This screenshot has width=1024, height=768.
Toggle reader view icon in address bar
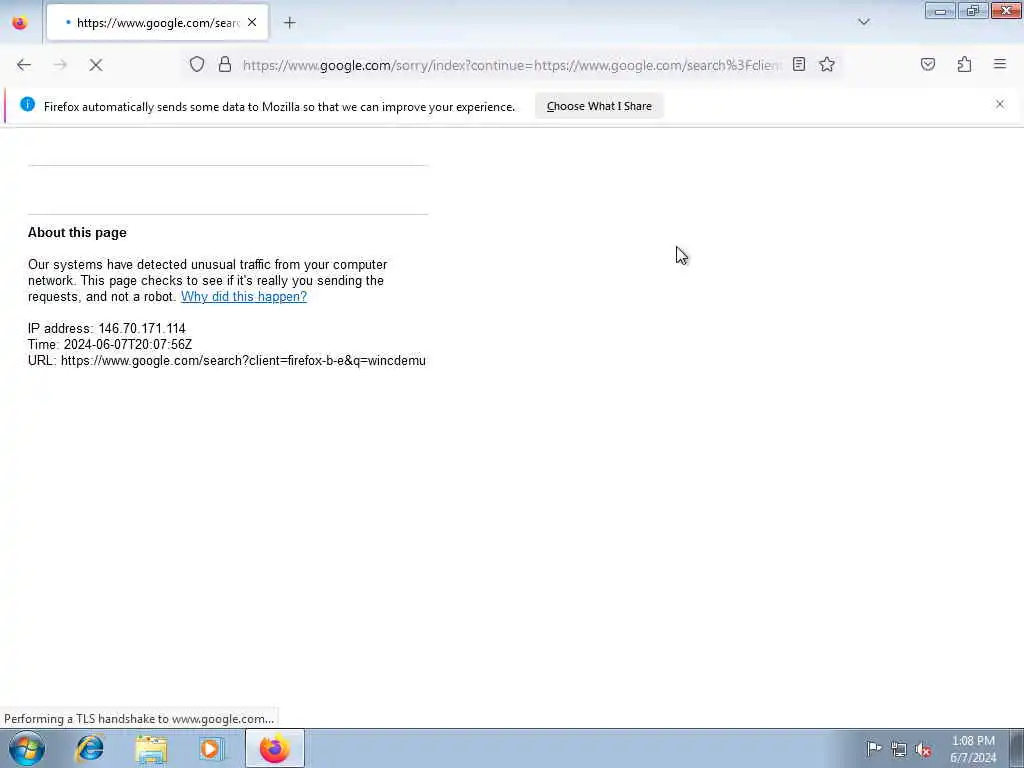click(x=799, y=64)
